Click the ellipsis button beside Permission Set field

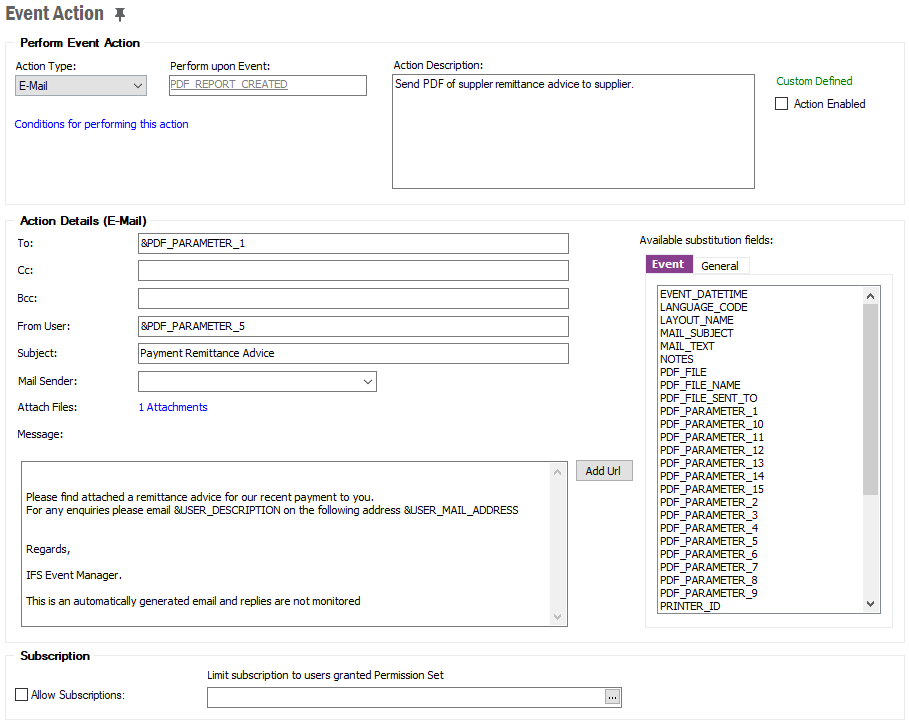pyautogui.click(x=613, y=697)
